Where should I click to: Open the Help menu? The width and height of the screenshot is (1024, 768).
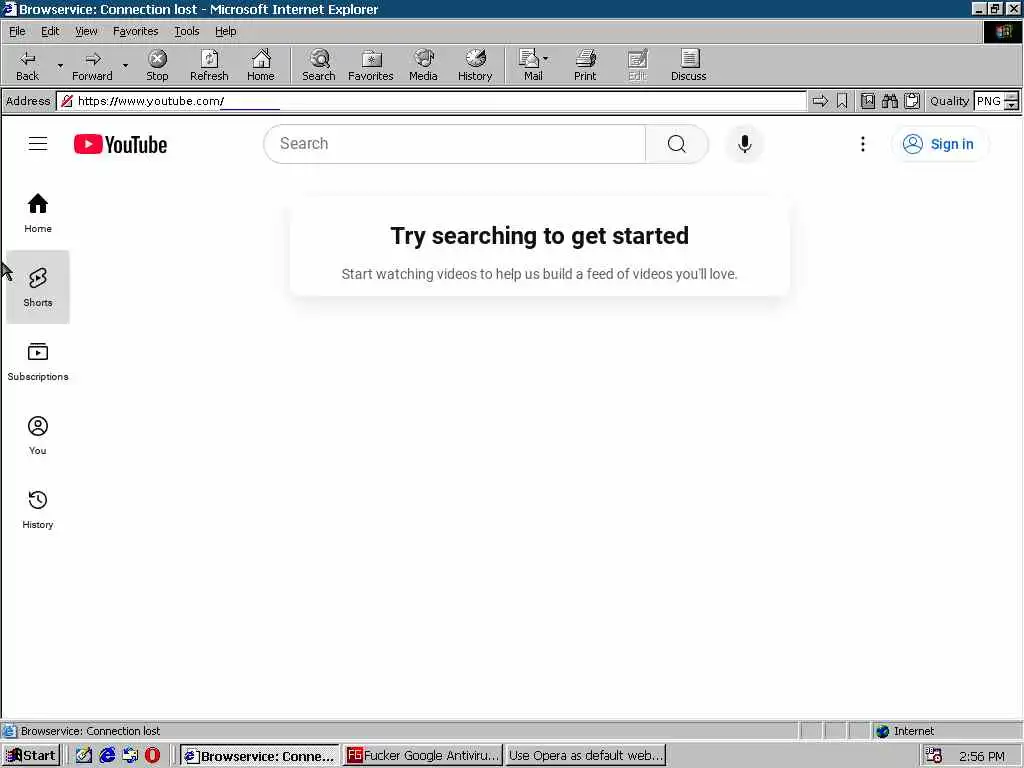[x=225, y=31]
